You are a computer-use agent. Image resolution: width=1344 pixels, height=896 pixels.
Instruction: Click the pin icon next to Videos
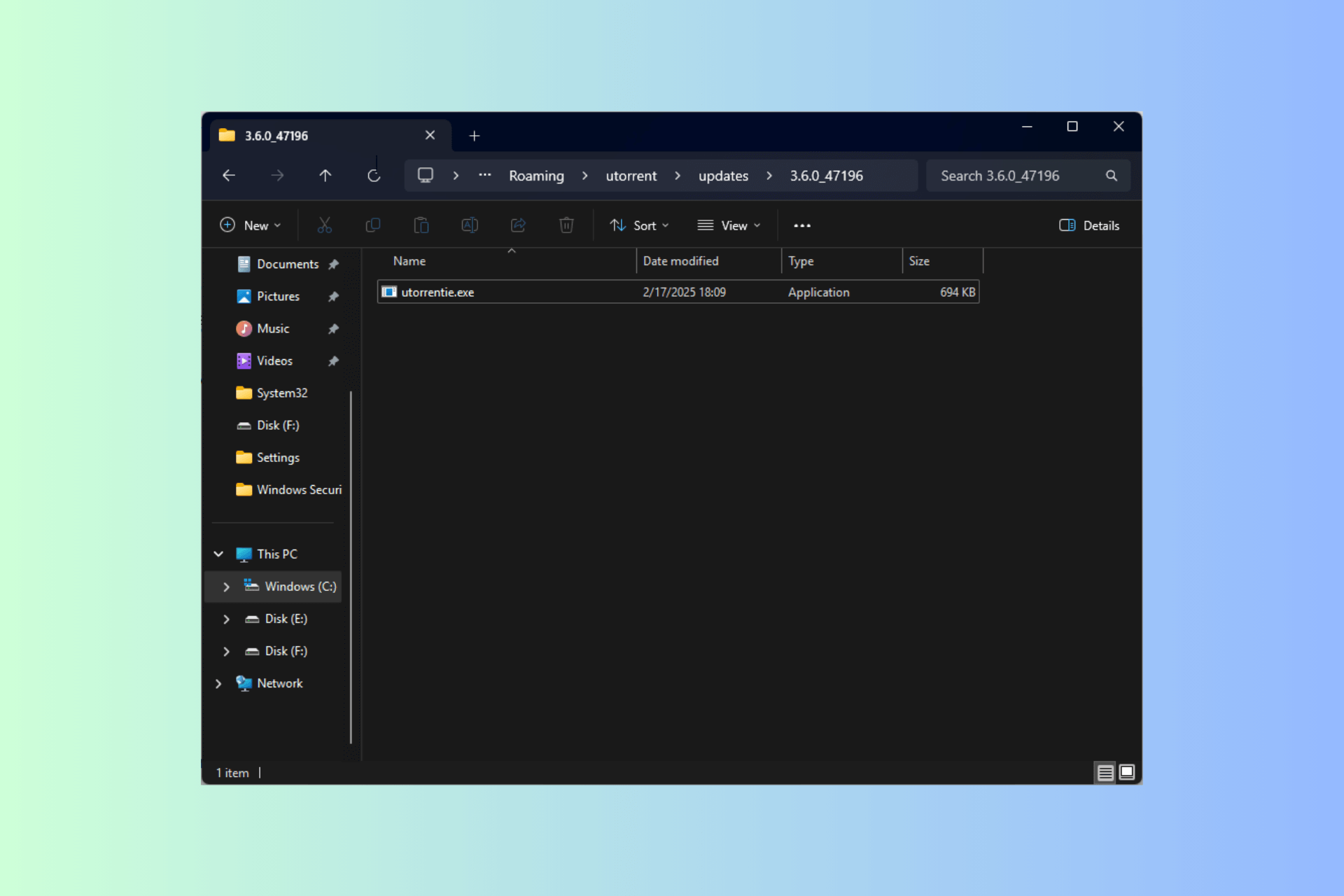coord(333,361)
